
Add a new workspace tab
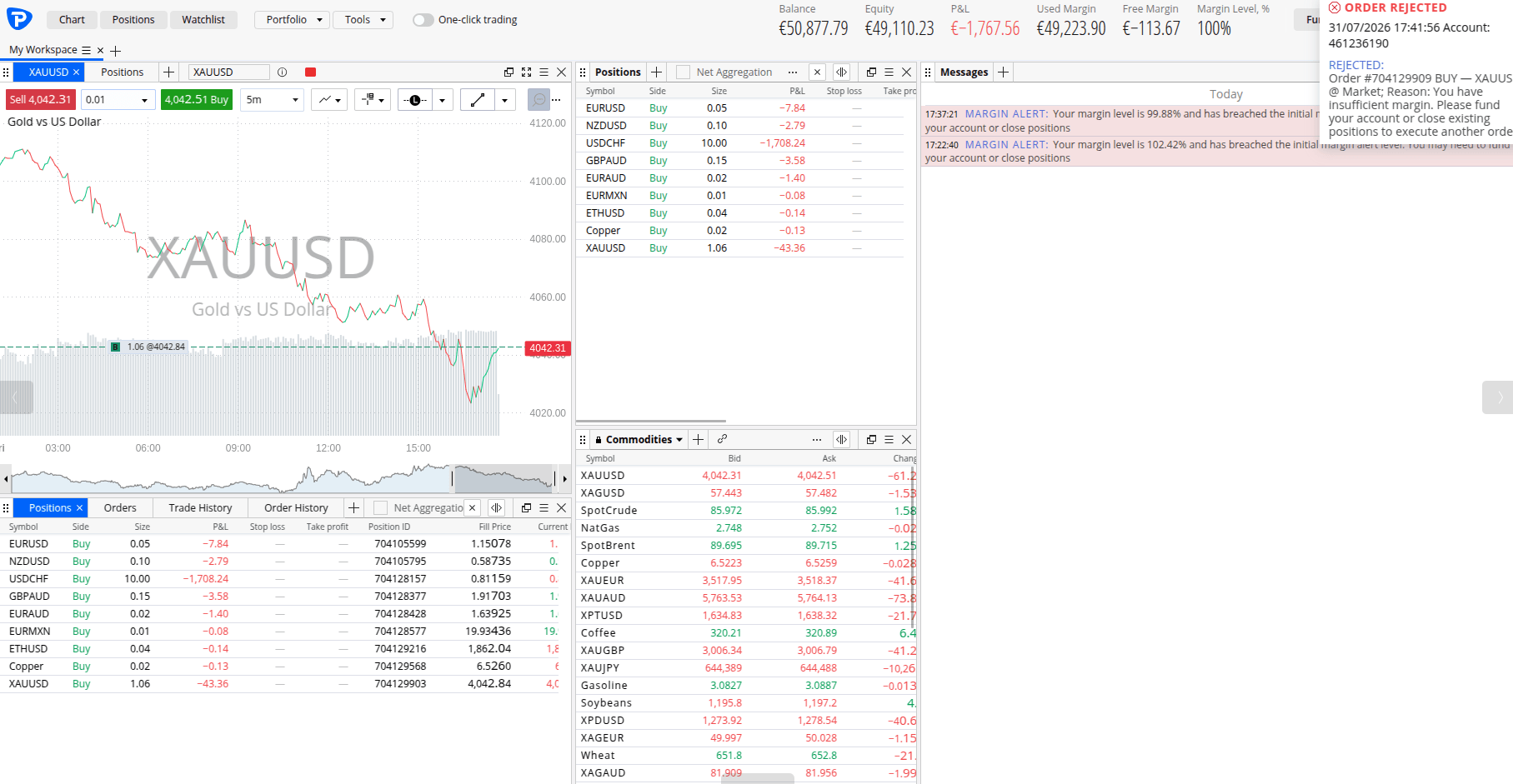[116, 51]
